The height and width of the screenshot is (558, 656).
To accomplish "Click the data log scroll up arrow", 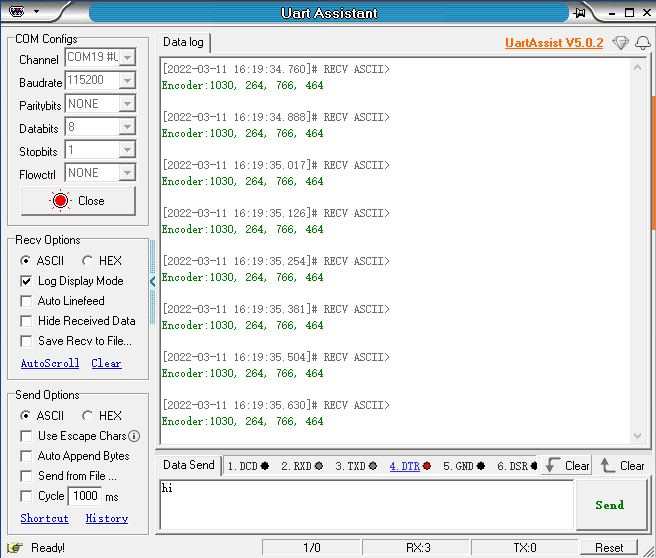I will point(637,67).
